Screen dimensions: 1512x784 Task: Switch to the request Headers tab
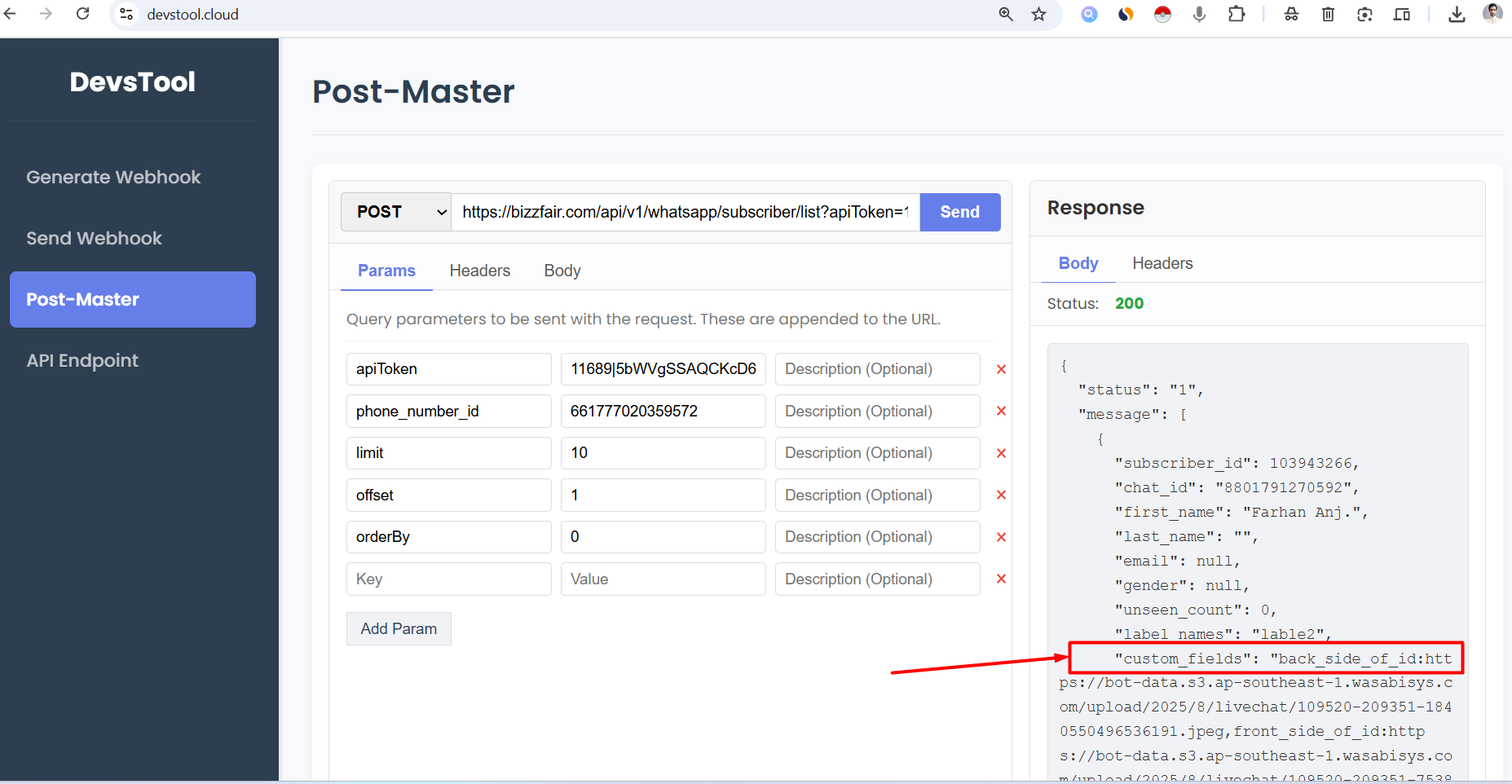(x=479, y=271)
